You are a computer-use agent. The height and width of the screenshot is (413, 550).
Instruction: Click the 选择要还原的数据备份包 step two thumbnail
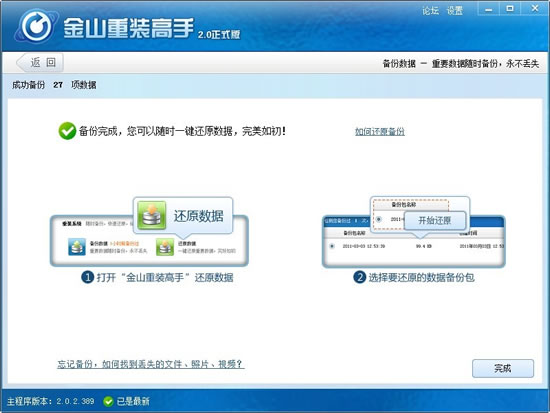click(414, 232)
